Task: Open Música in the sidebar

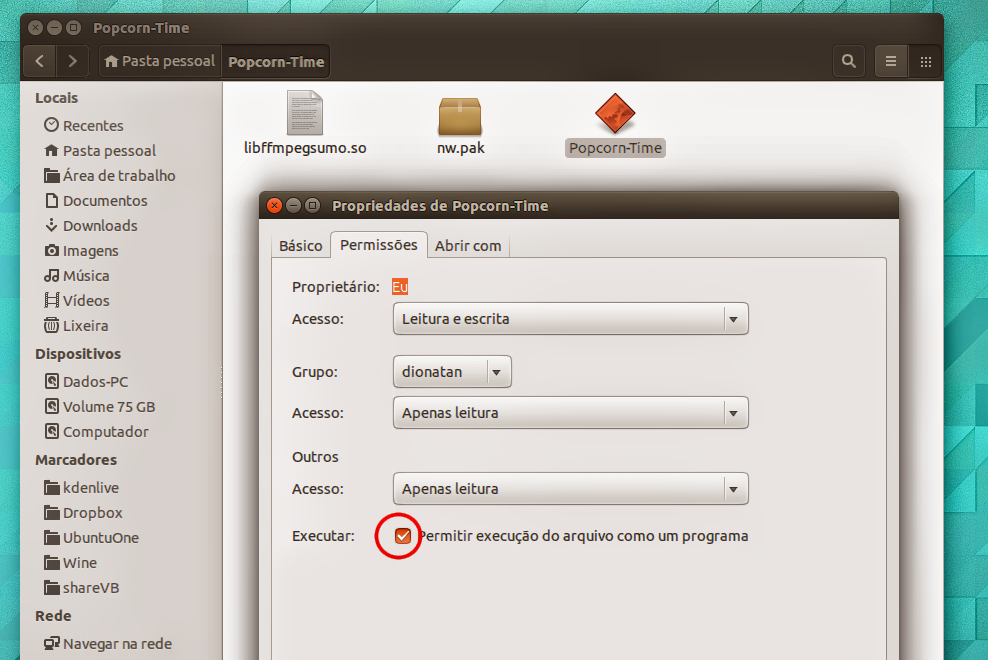Action: (76, 276)
